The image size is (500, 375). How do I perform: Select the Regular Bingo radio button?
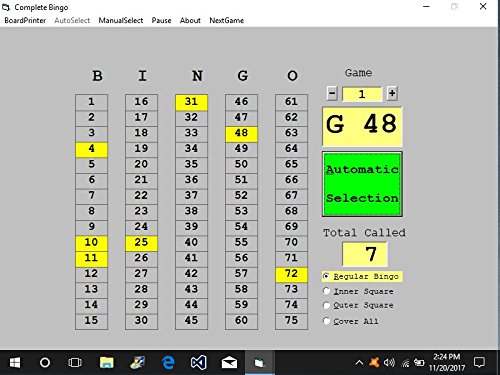coord(362,277)
